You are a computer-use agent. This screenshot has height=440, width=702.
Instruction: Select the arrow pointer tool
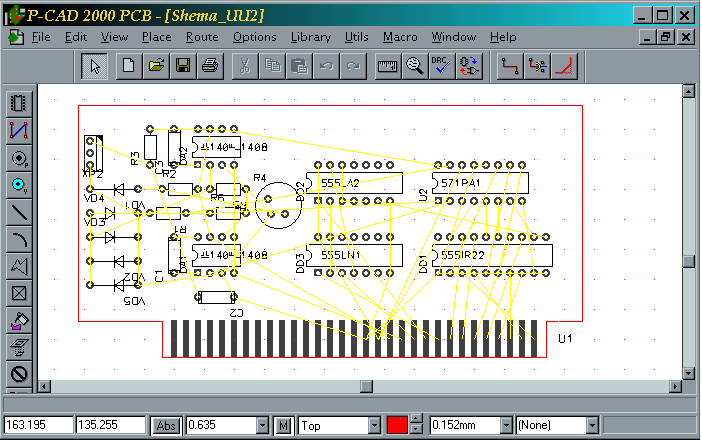pos(94,66)
